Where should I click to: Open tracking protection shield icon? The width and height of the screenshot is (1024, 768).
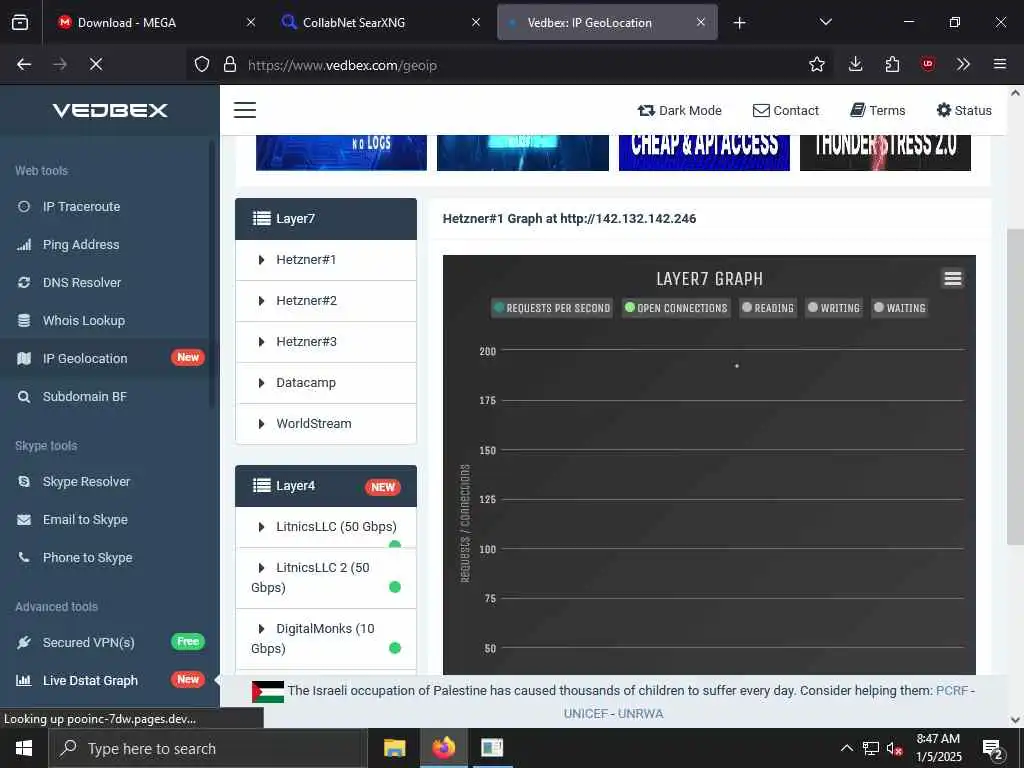(x=202, y=64)
